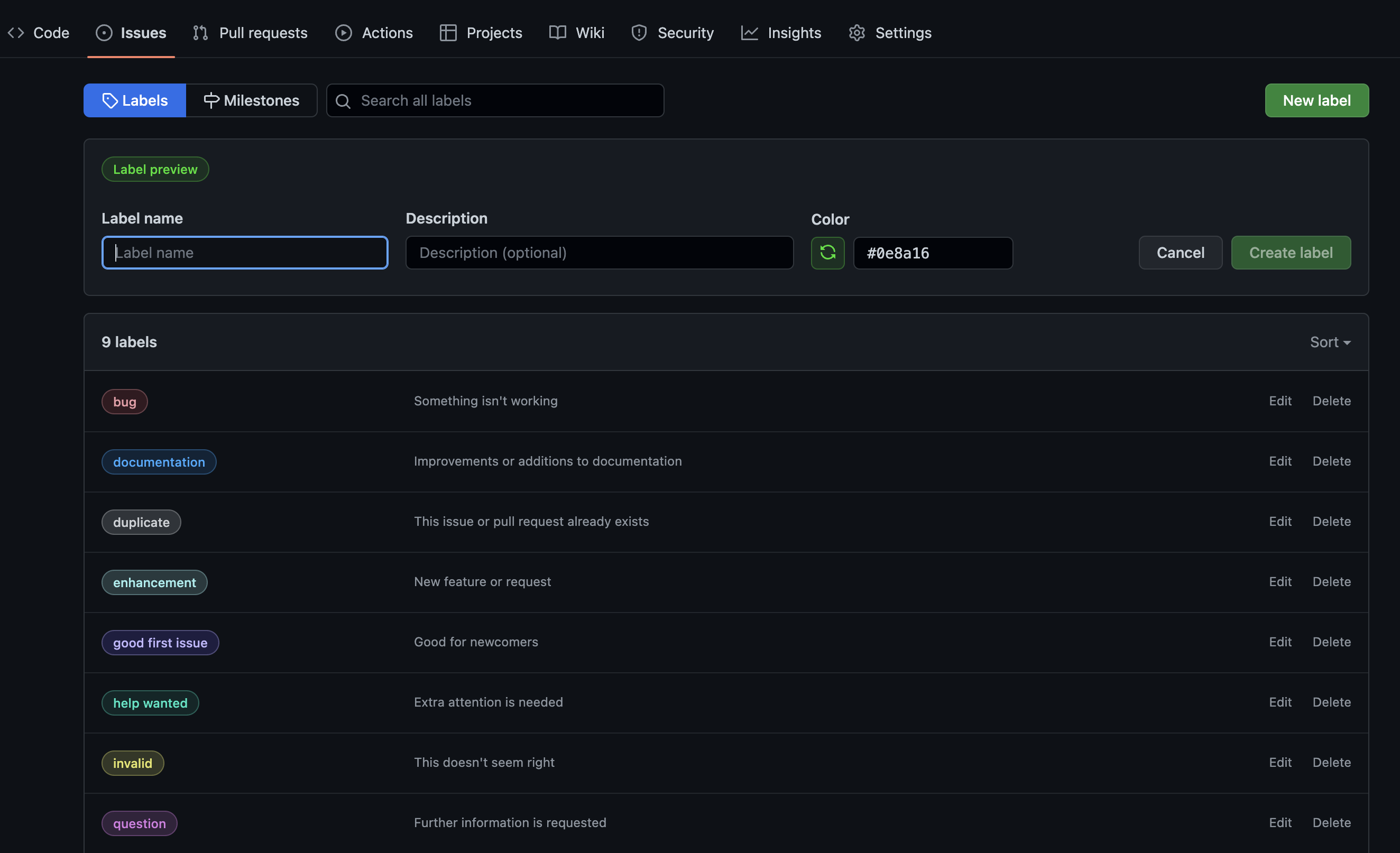The height and width of the screenshot is (853, 1400).
Task: Select the Labels tab
Action: pyautogui.click(x=135, y=100)
